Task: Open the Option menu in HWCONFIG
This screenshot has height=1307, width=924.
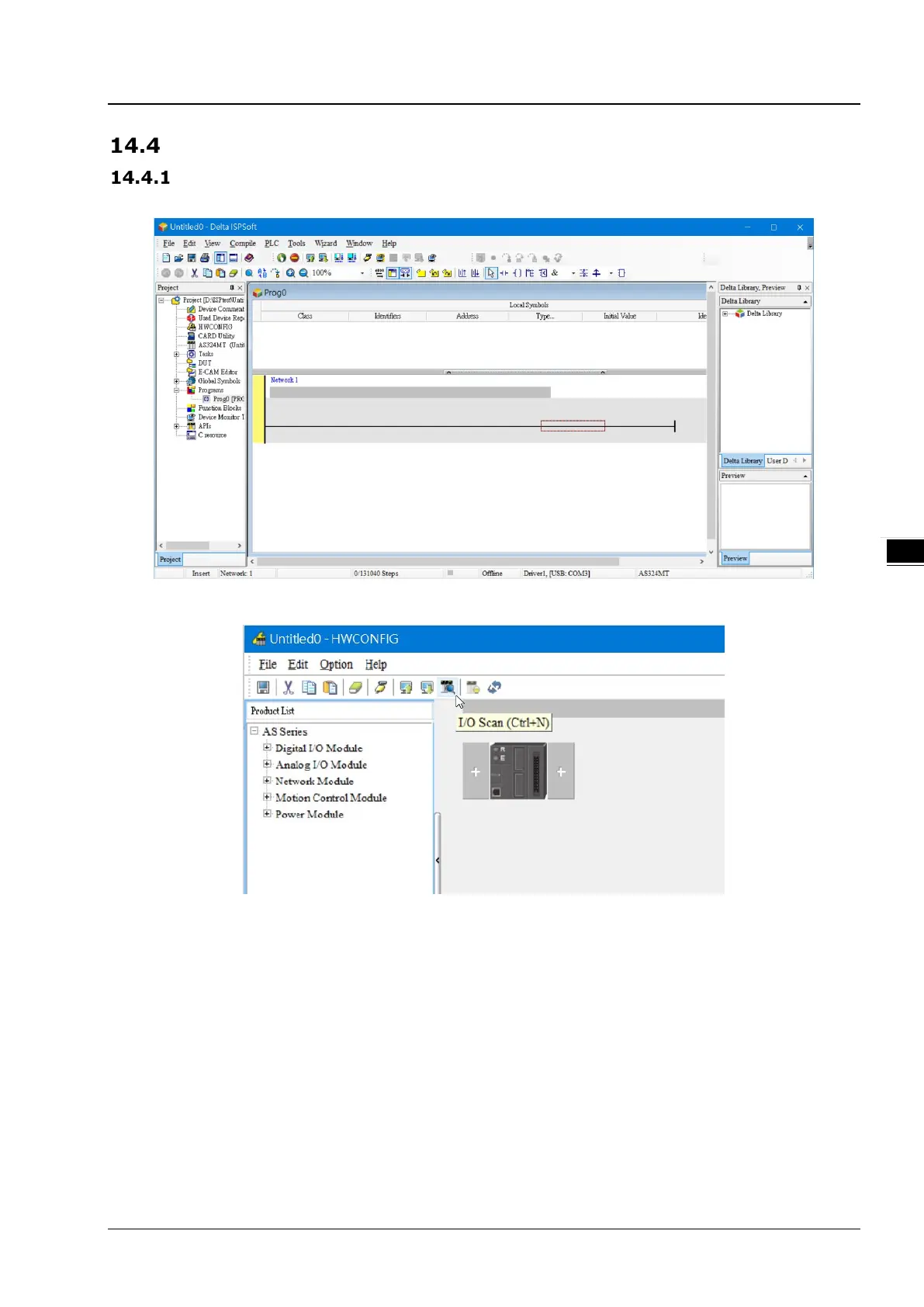Action: tap(336, 664)
